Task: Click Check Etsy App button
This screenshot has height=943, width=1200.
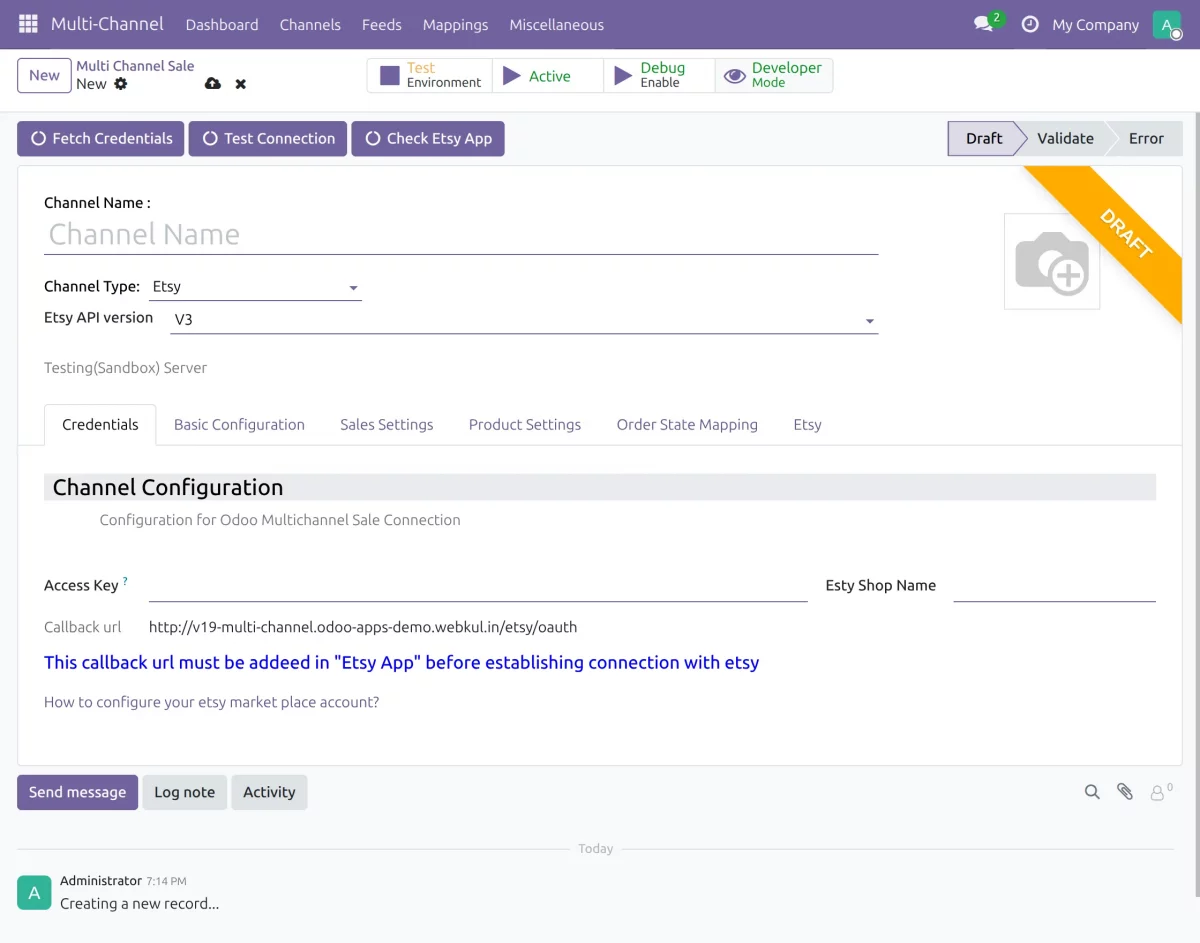Action: (428, 139)
